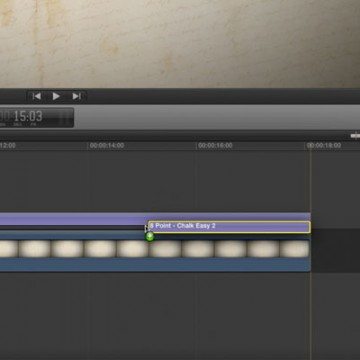Click the blue audio strip beneath the filmstrip

[155, 265]
